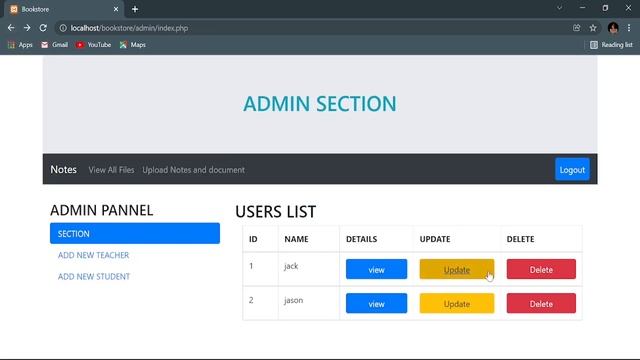The height and width of the screenshot is (360, 640).
Task: Select SECTION in admin panel
Action: [135, 233]
